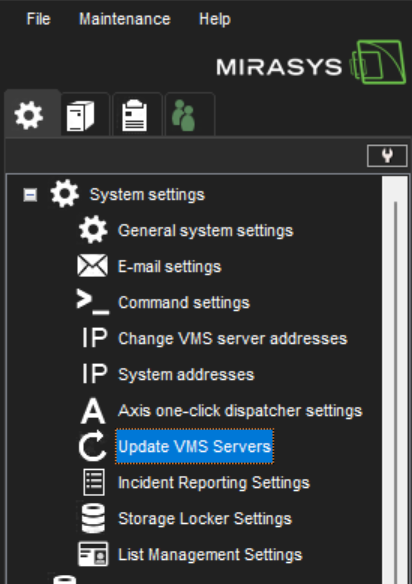Click the Mirasys logo
412x584 pixels.
tap(311, 63)
